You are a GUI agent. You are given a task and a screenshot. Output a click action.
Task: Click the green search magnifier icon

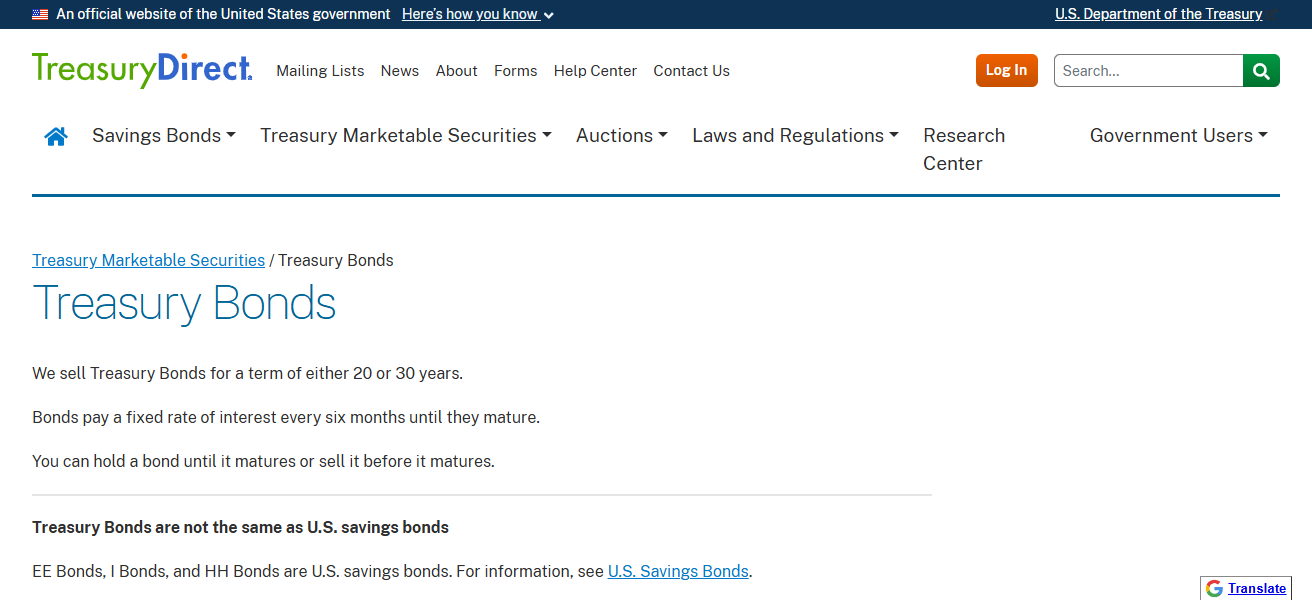(1261, 70)
